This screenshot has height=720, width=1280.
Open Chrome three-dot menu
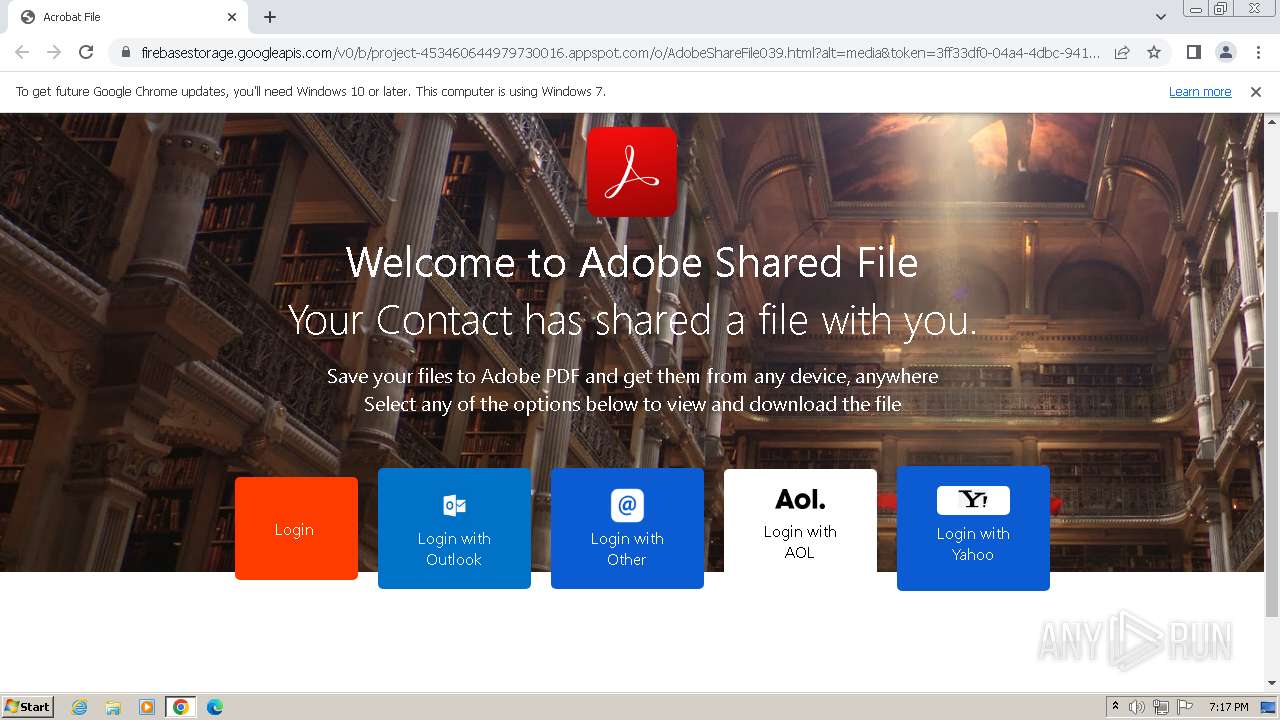click(x=1258, y=52)
